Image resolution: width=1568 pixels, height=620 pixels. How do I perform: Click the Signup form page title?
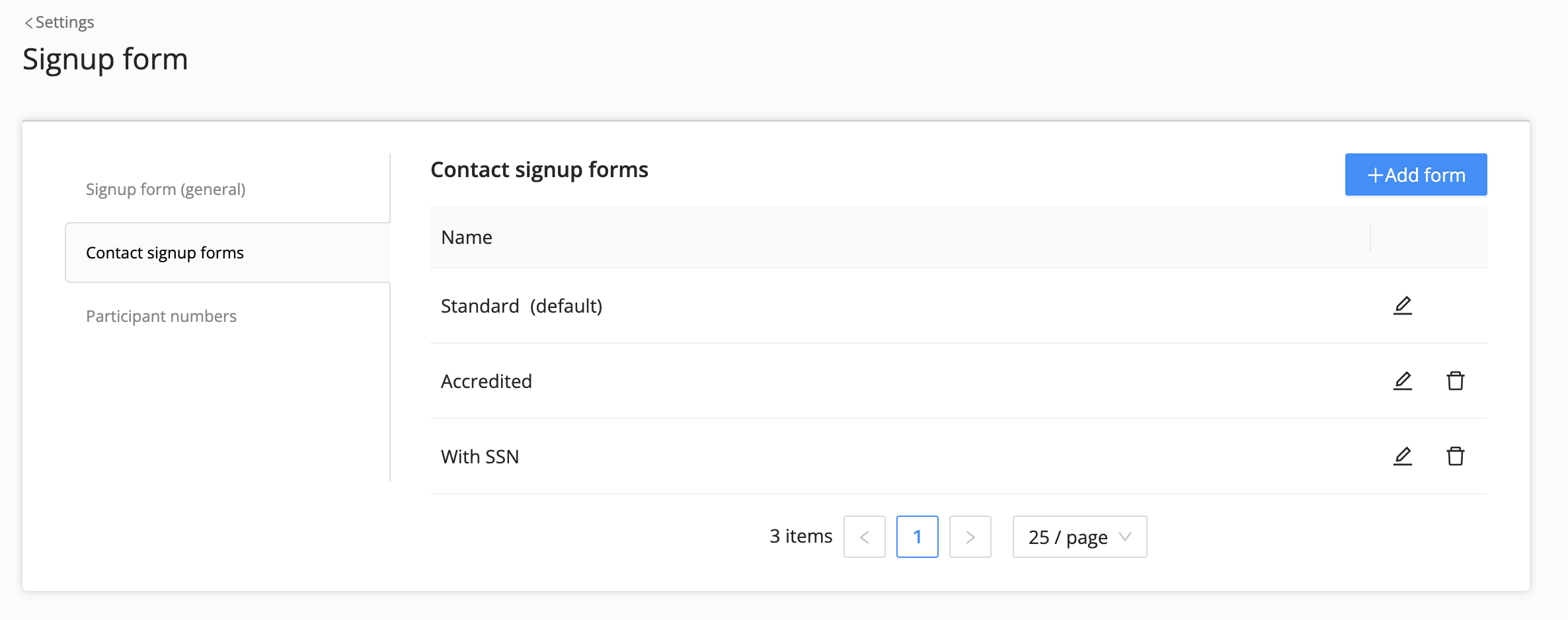[x=106, y=59]
